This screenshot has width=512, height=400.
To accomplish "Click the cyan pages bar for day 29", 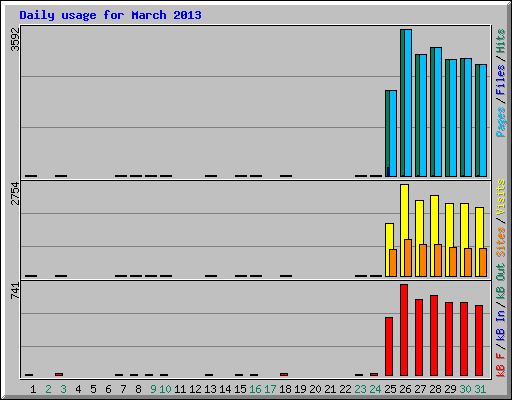I will pos(453,118).
